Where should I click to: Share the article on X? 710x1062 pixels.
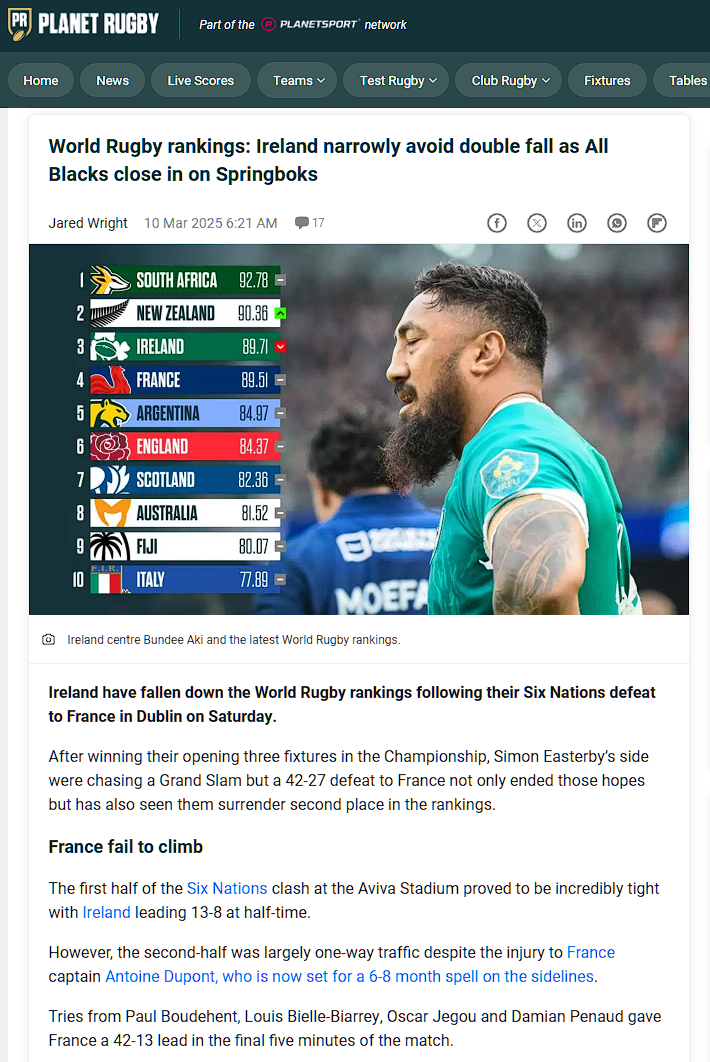(537, 223)
